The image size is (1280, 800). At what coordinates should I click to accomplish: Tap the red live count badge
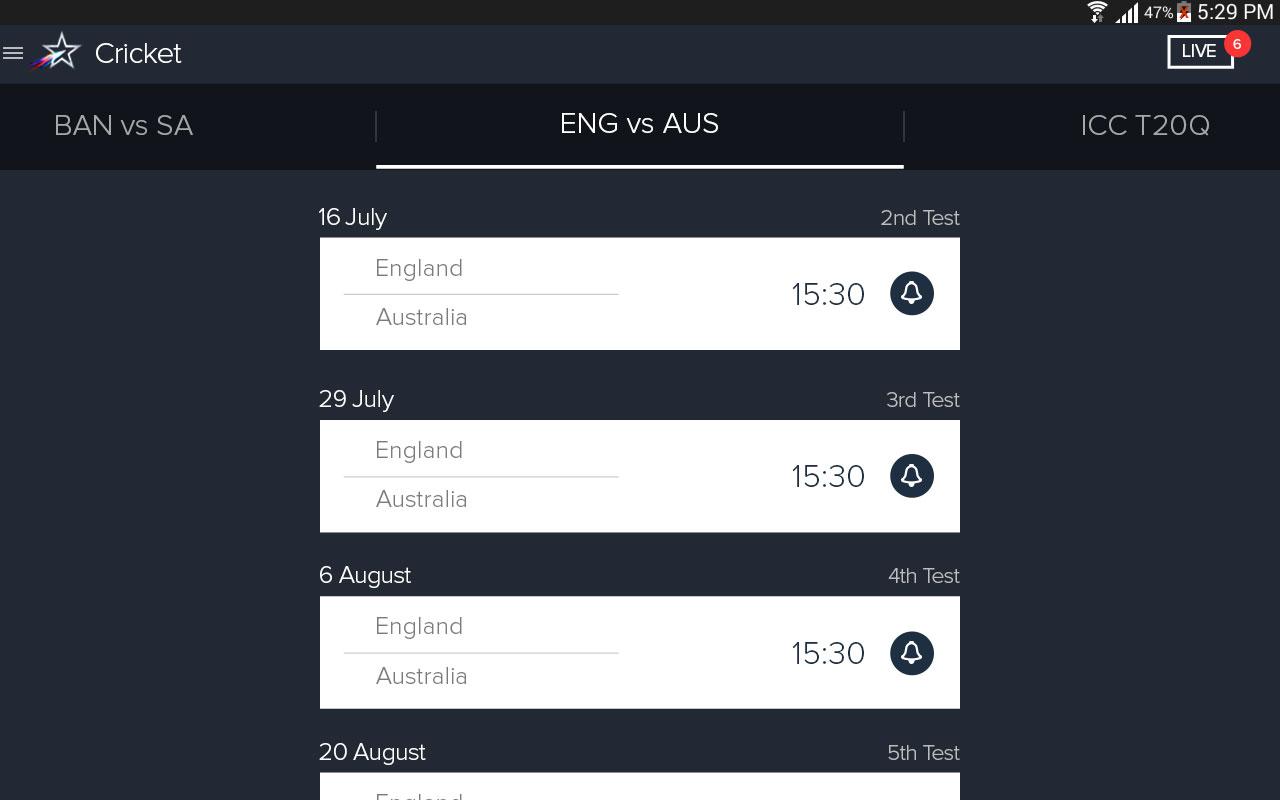pyautogui.click(x=1237, y=44)
